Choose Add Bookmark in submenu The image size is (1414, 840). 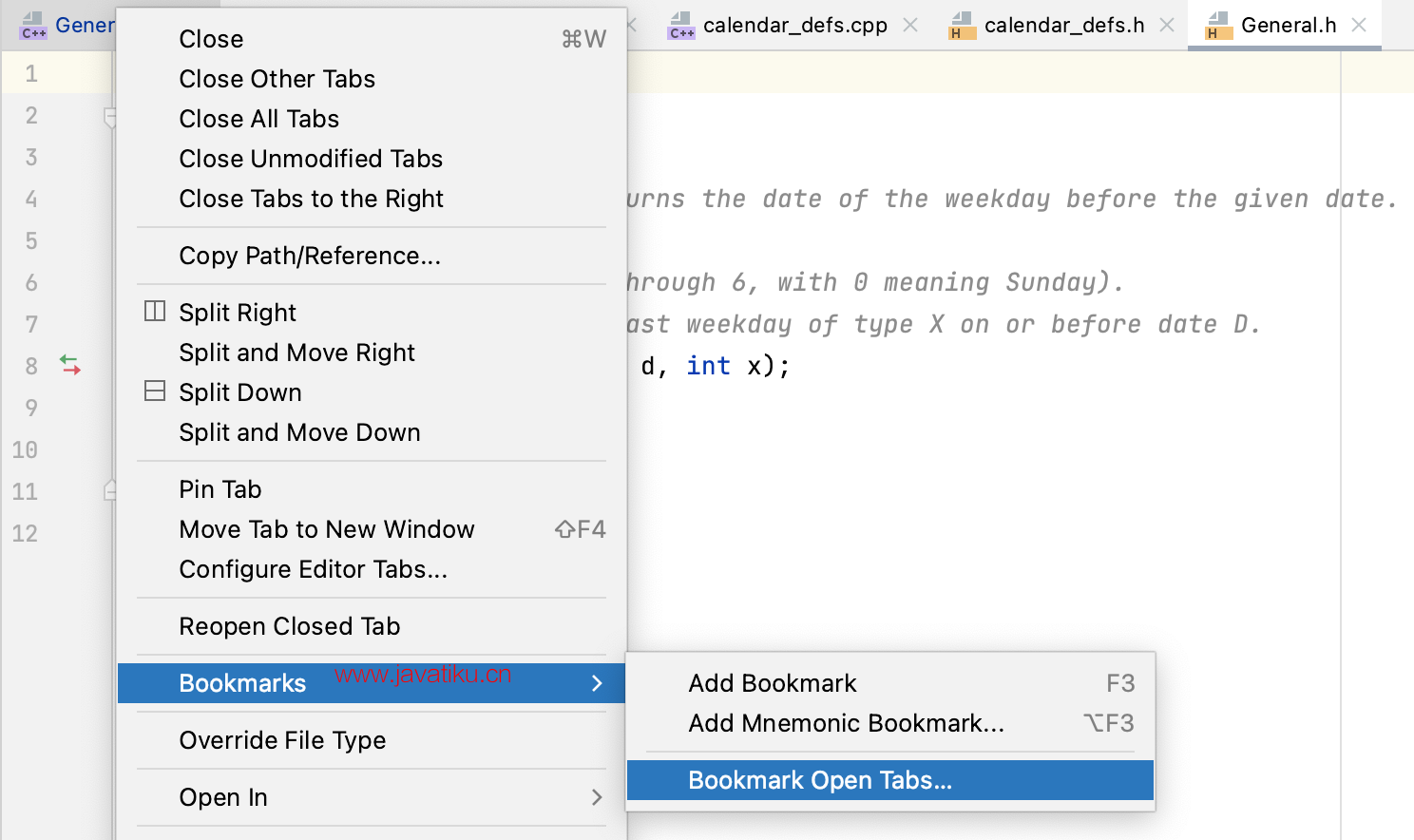pyautogui.click(x=890, y=683)
